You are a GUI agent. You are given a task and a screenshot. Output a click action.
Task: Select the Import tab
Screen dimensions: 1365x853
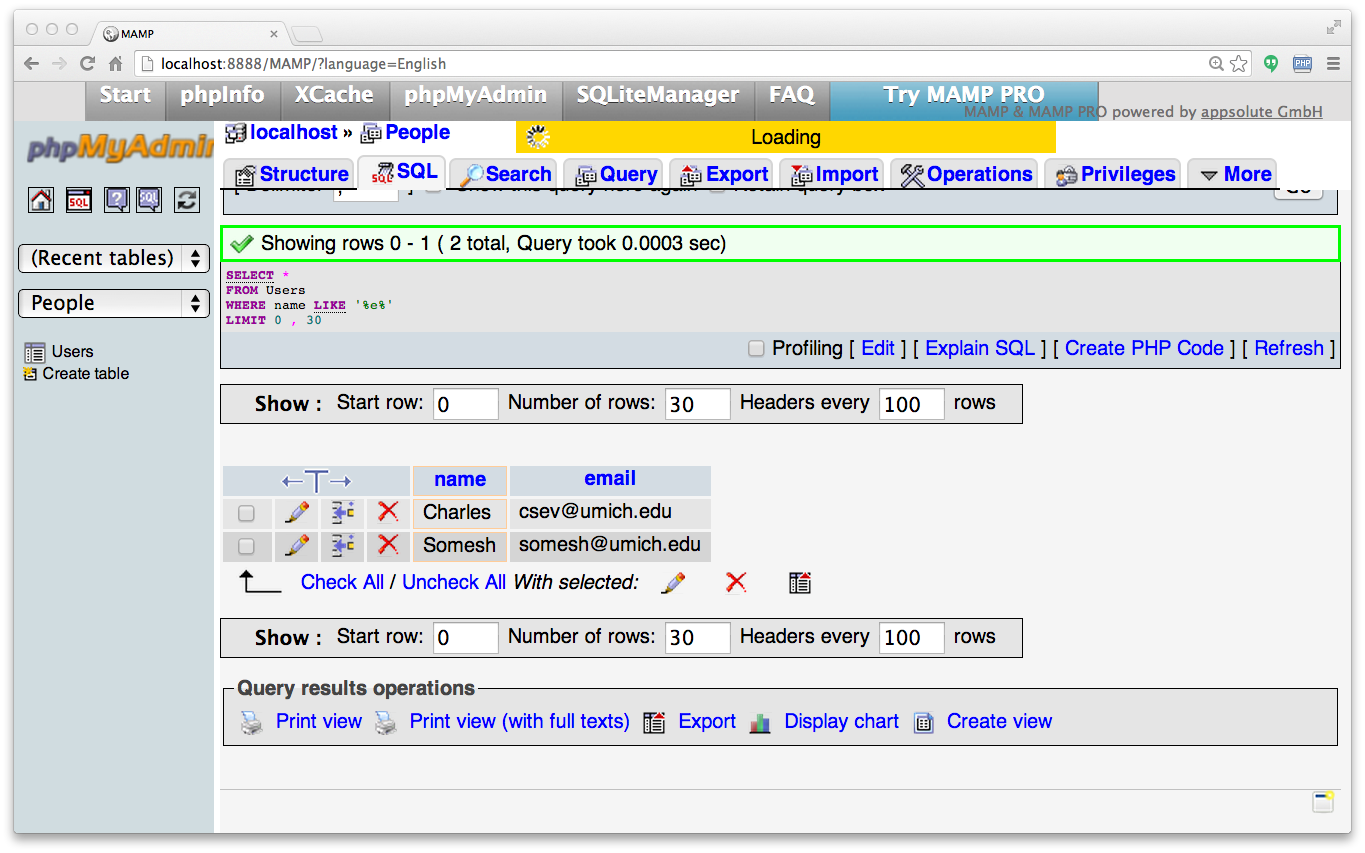(x=833, y=174)
